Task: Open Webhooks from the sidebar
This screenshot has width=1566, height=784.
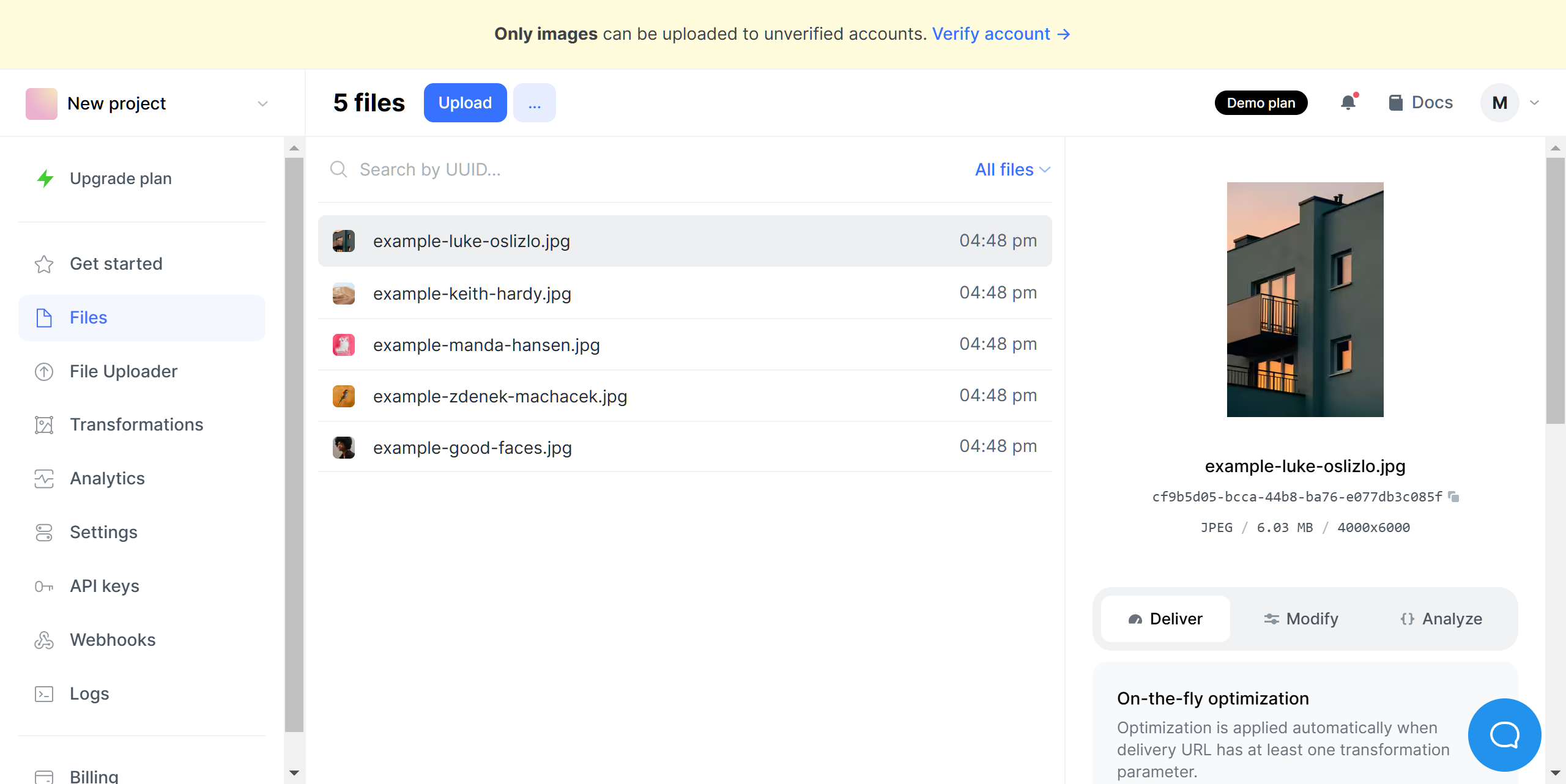Action: click(x=113, y=640)
